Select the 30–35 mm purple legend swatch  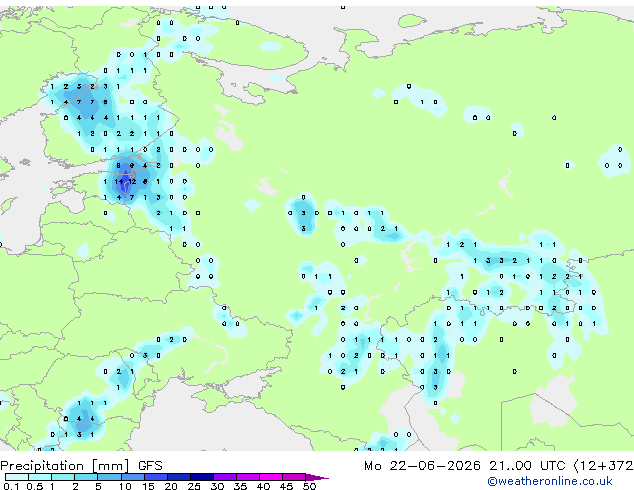[225, 477]
